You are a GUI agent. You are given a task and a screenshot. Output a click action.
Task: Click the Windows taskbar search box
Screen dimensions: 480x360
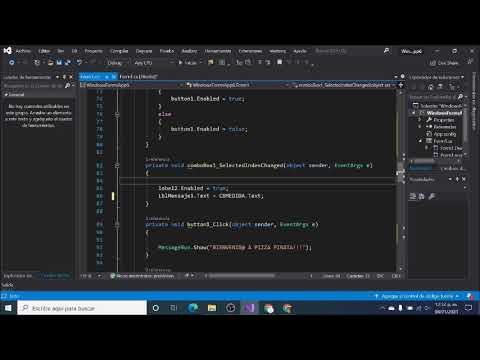coord(82,308)
